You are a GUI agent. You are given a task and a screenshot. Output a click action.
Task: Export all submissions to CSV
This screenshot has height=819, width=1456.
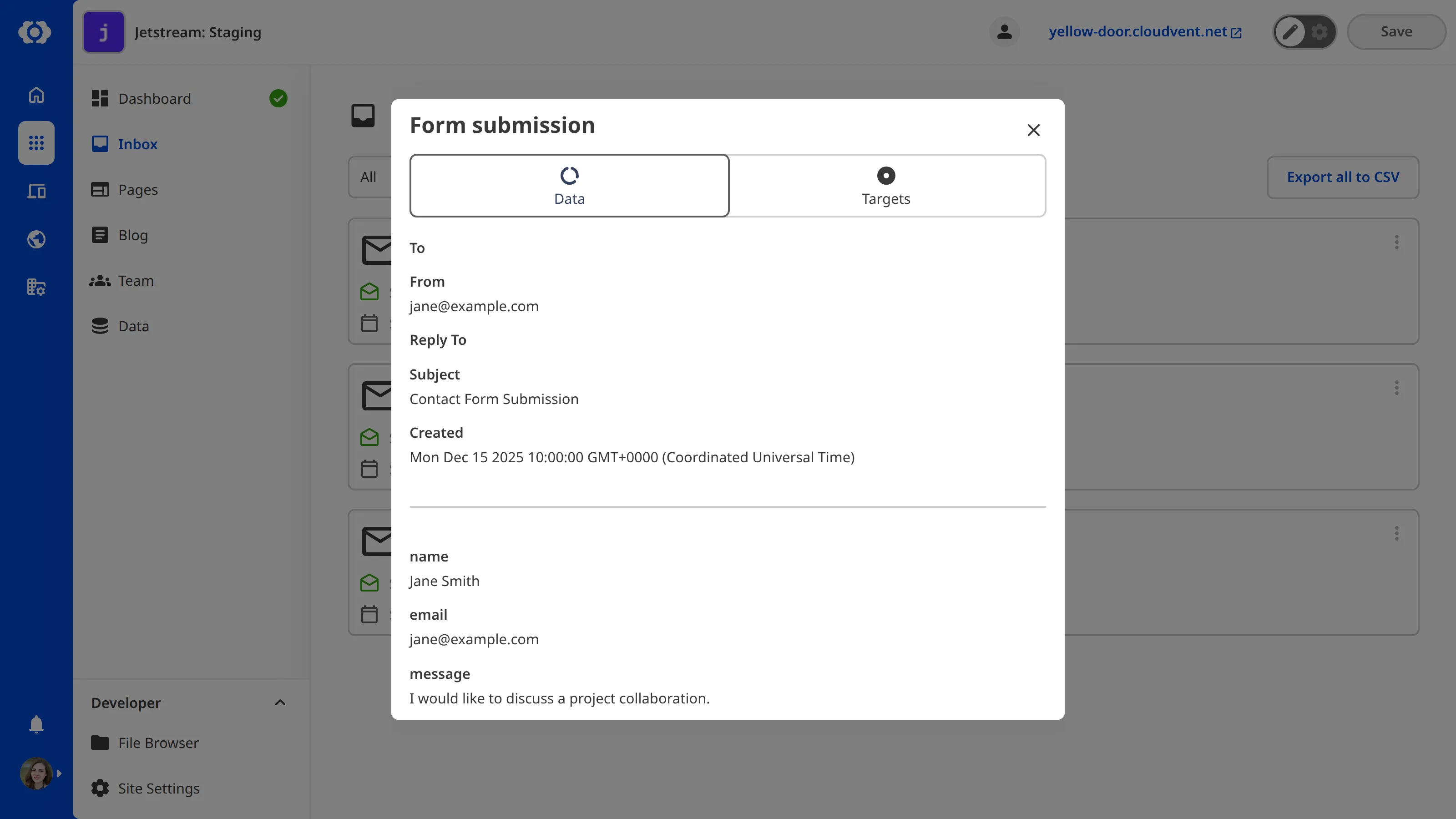1343,177
